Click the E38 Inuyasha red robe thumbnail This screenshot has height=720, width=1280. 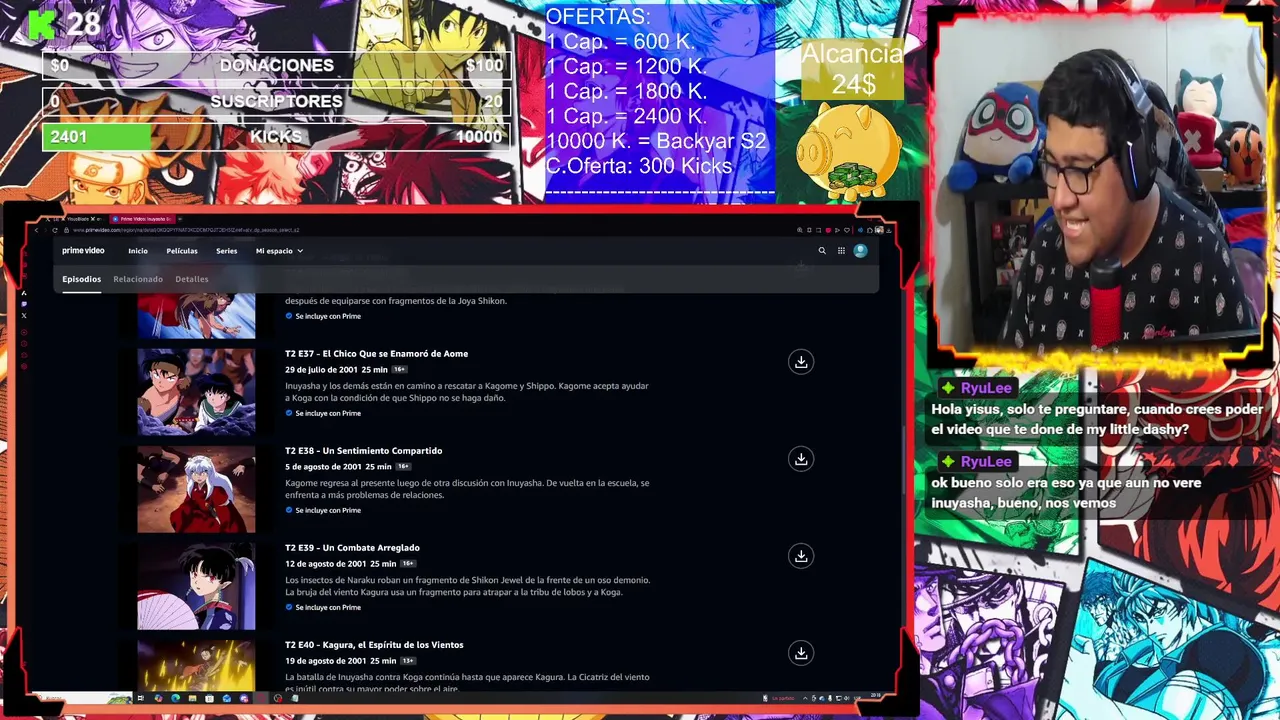pos(196,489)
